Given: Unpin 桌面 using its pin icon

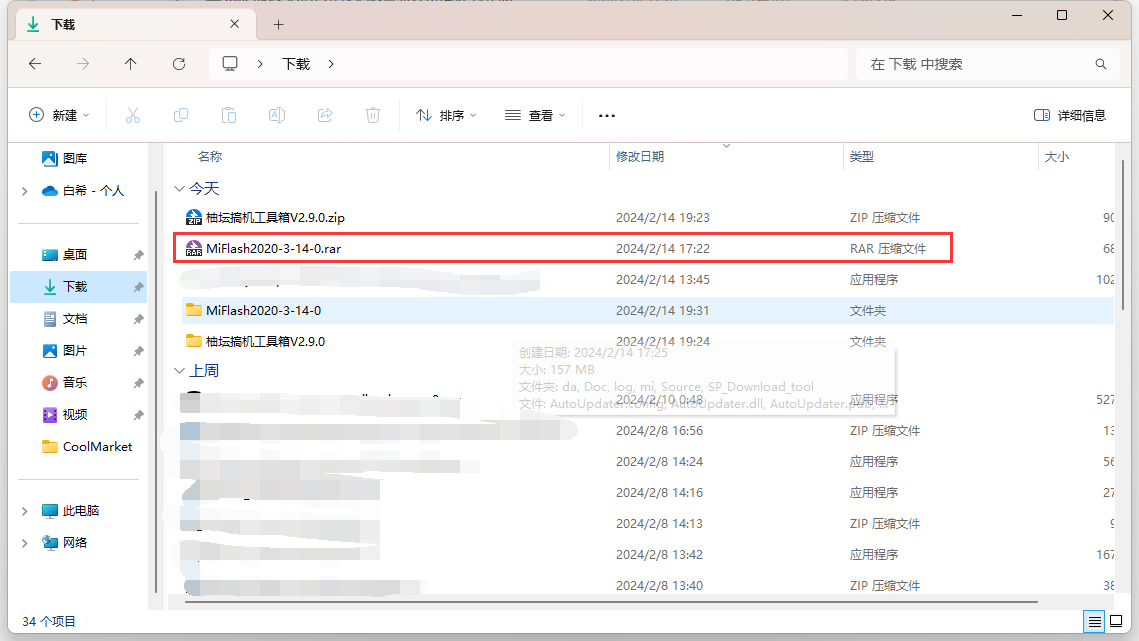Looking at the screenshot, I should click(x=138, y=255).
